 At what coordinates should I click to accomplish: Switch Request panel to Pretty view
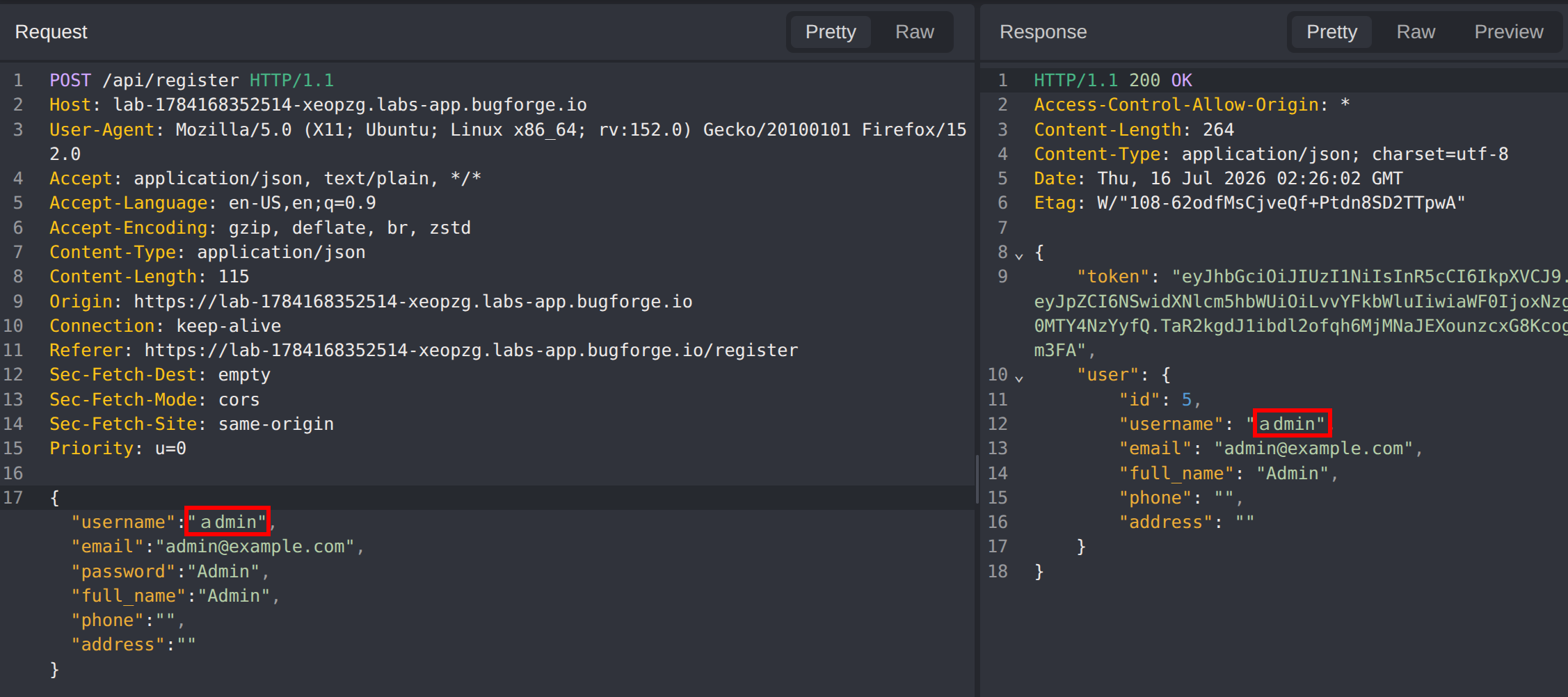coord(831,32)
